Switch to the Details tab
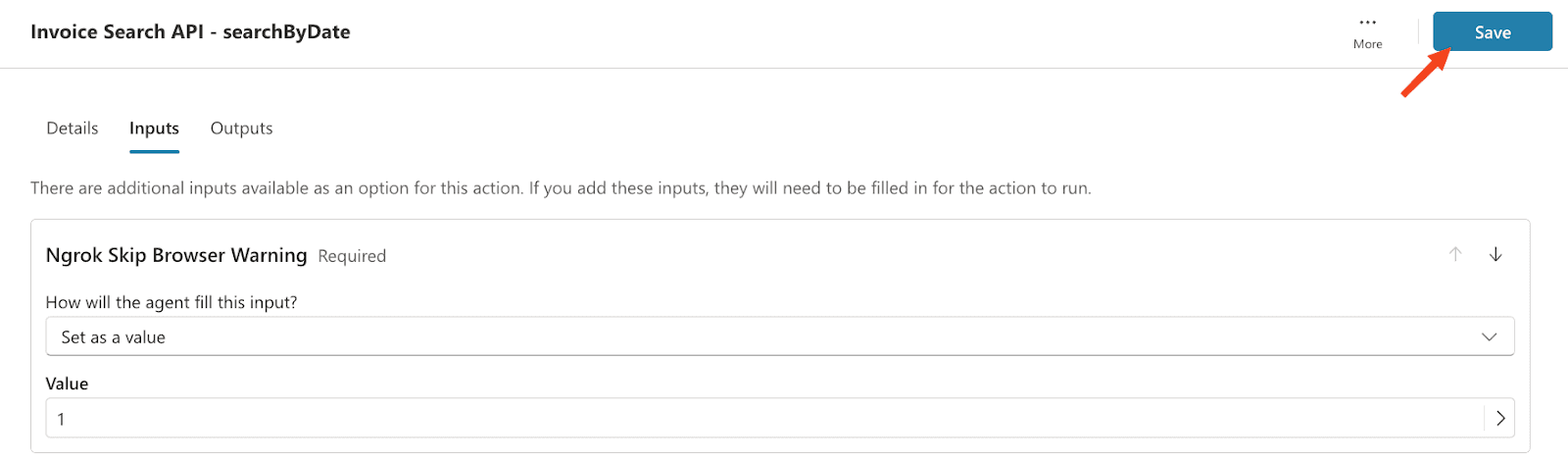 [73, 128]
